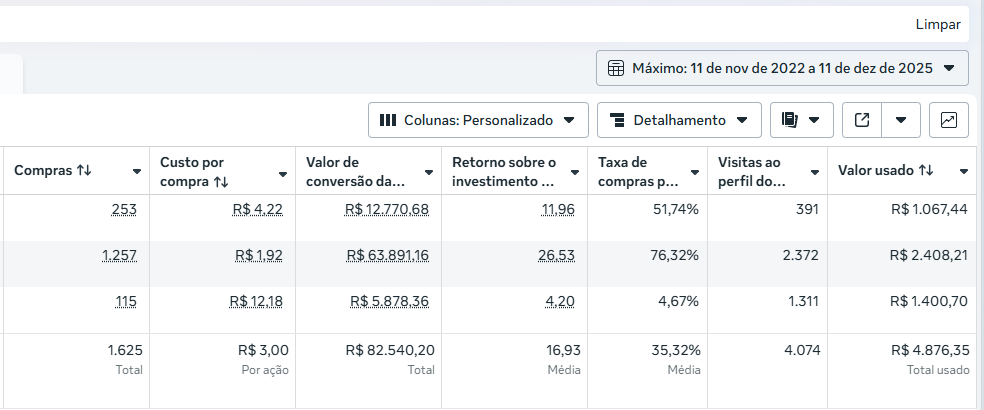Open Visitas ao perfil column options arrow
The height and width of the screenshot is (410, 984).
(x=814, y=172)
